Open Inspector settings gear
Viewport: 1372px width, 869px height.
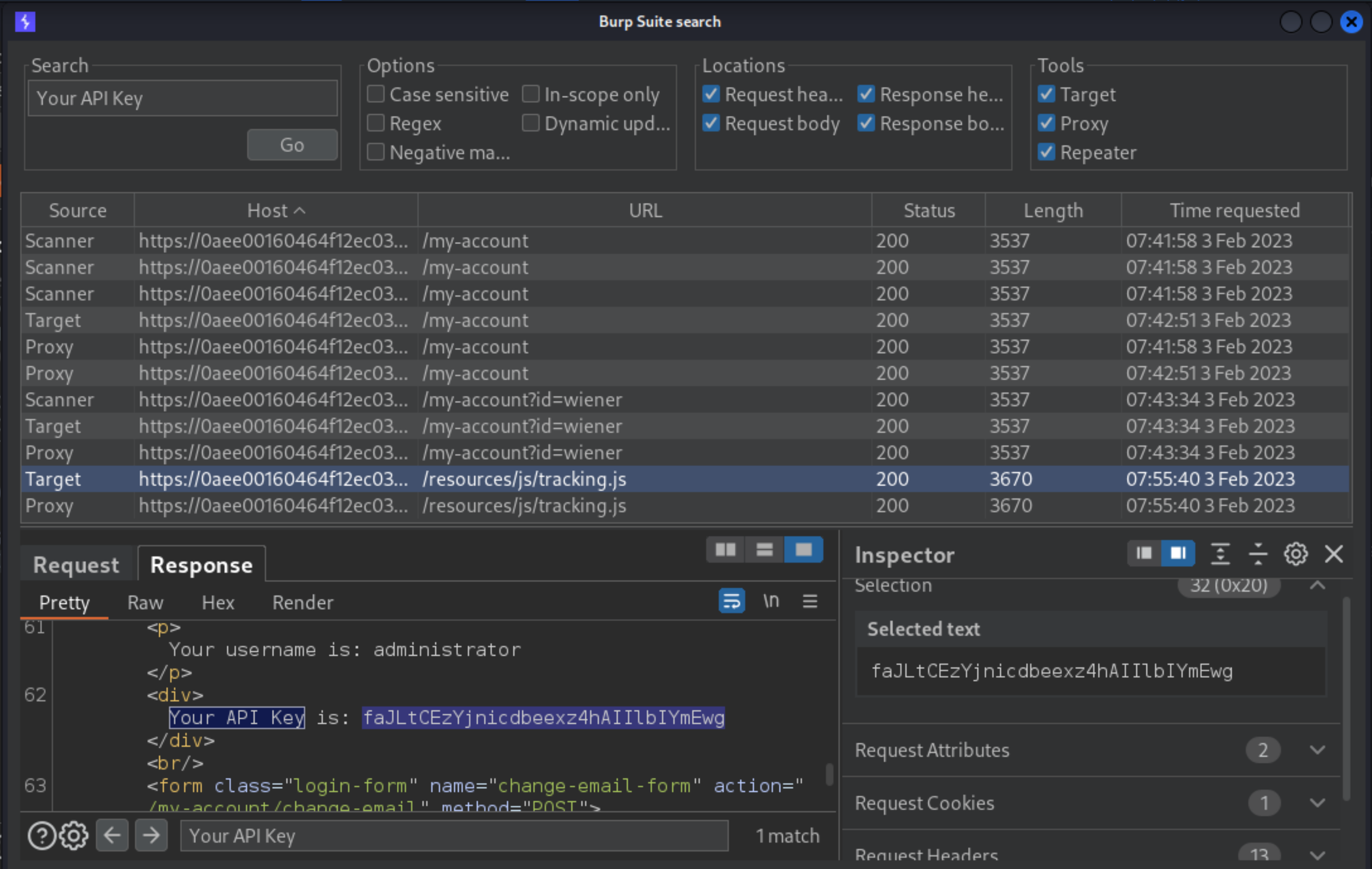pos(1296,553)
